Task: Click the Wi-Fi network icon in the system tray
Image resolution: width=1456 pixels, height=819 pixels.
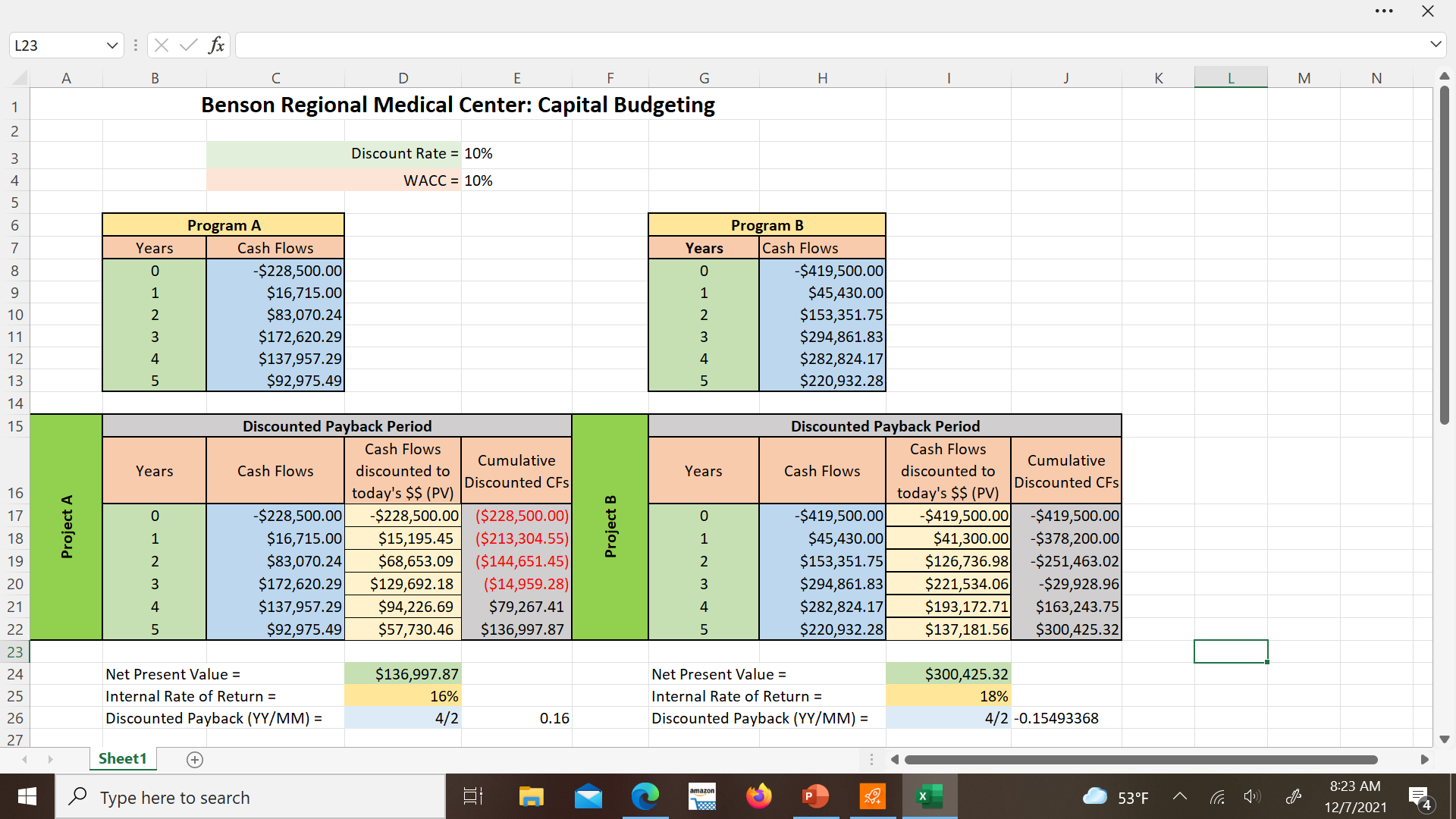Action: pos(1218,796)
